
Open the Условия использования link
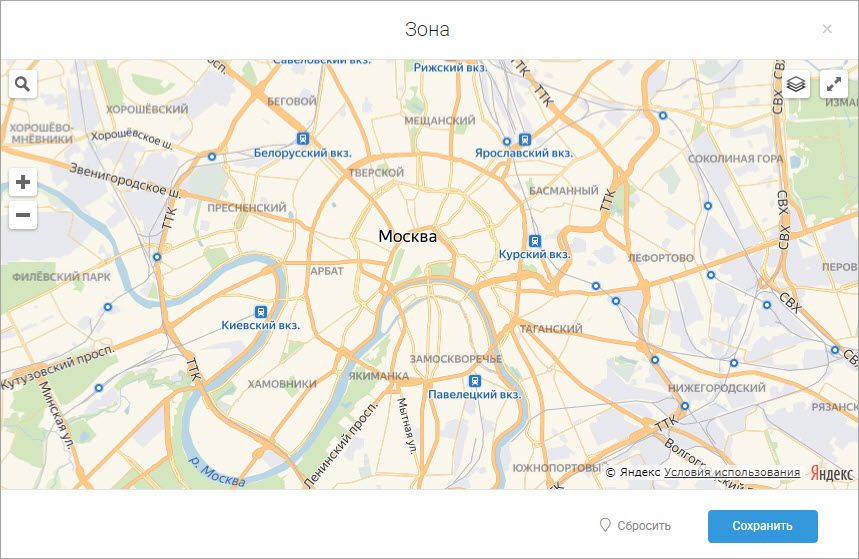click(x=732, y=472)
